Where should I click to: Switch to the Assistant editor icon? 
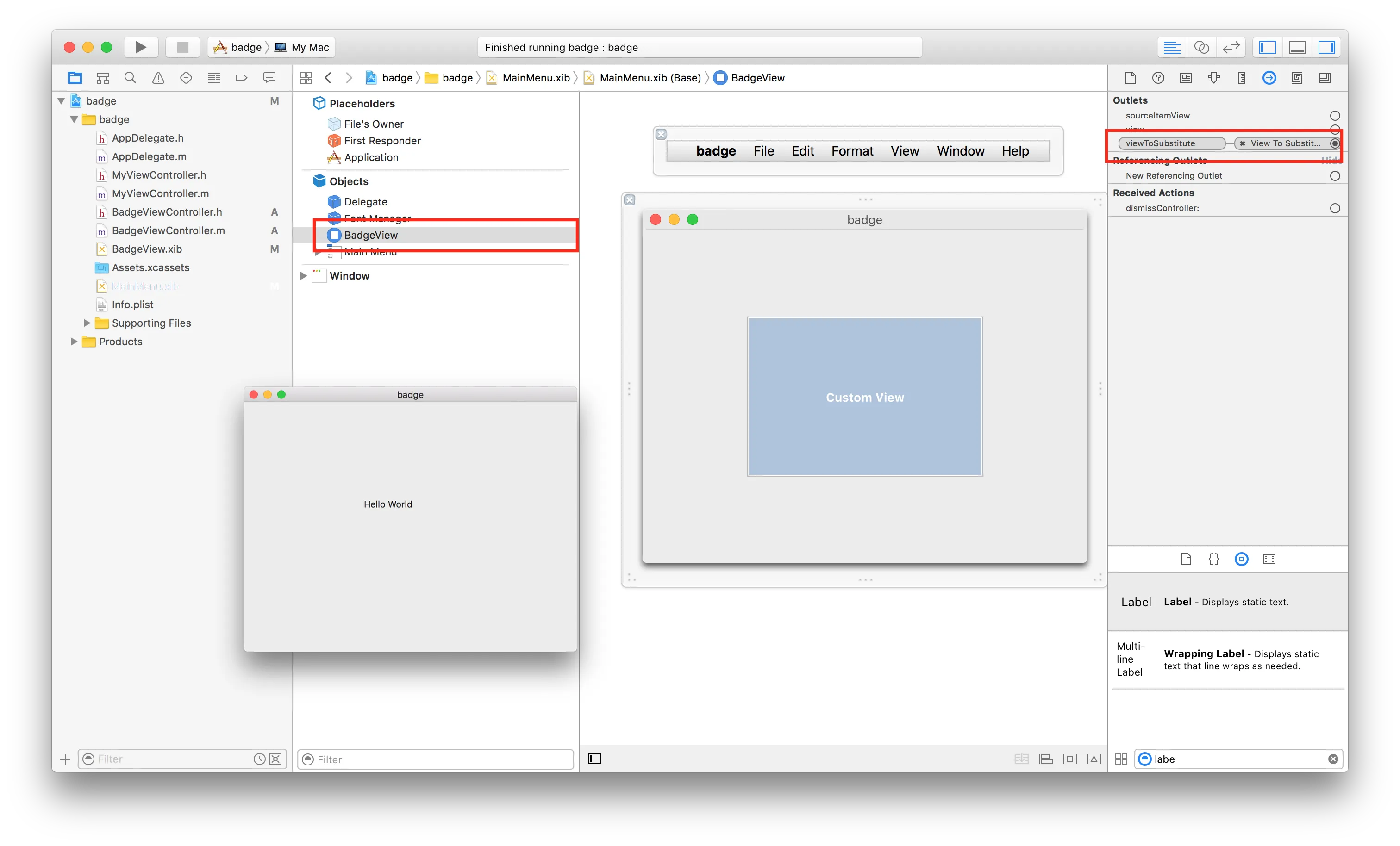(1201, 47)
